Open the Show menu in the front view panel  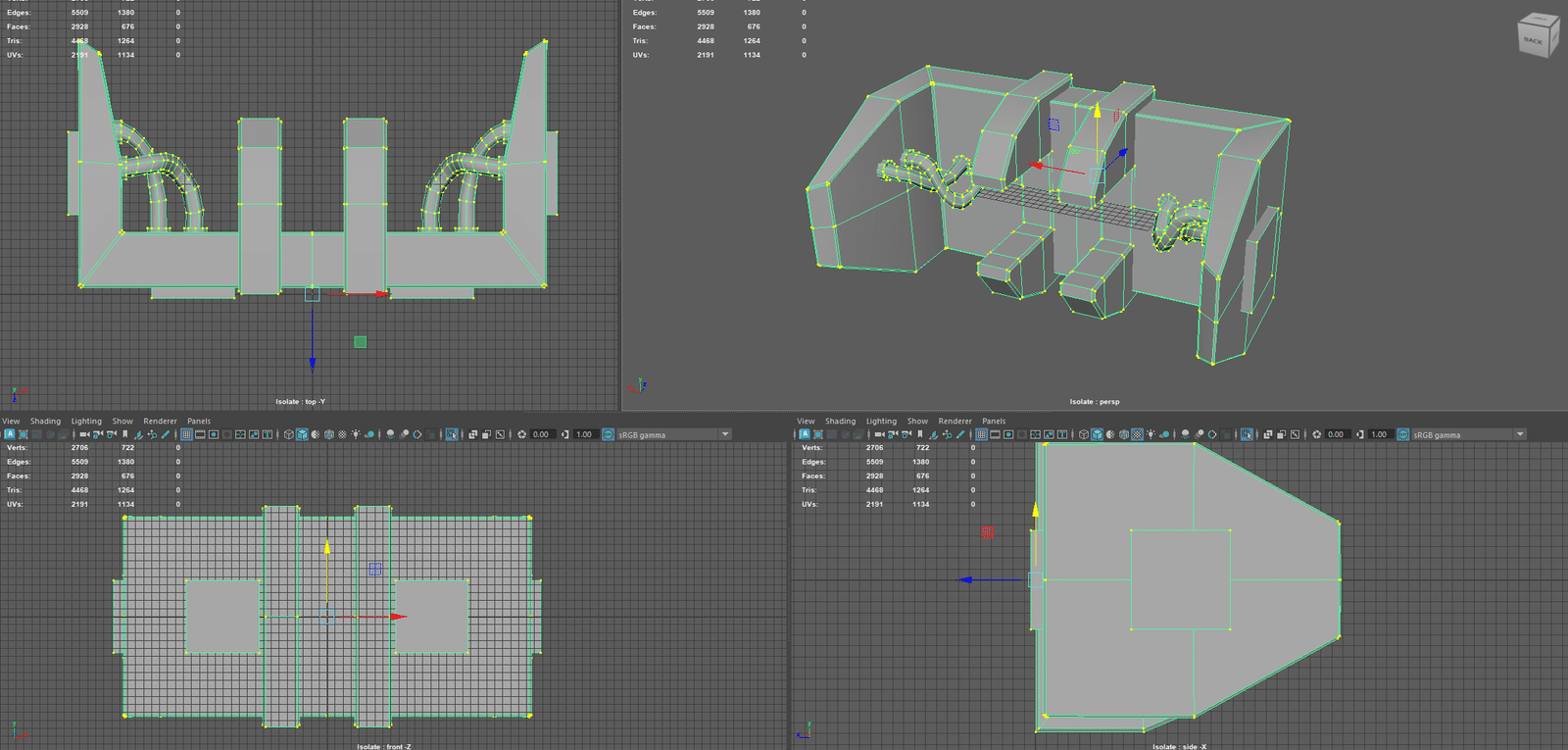click(x=122, y=422)
